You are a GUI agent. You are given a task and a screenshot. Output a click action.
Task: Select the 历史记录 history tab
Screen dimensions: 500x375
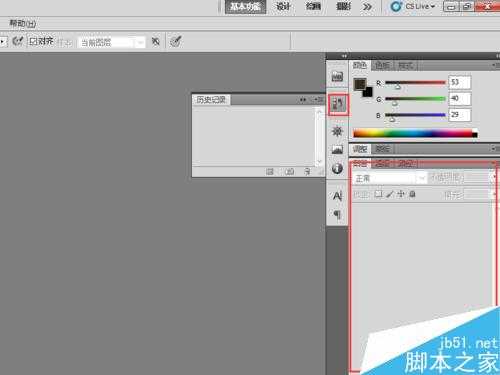pos(211,100)
